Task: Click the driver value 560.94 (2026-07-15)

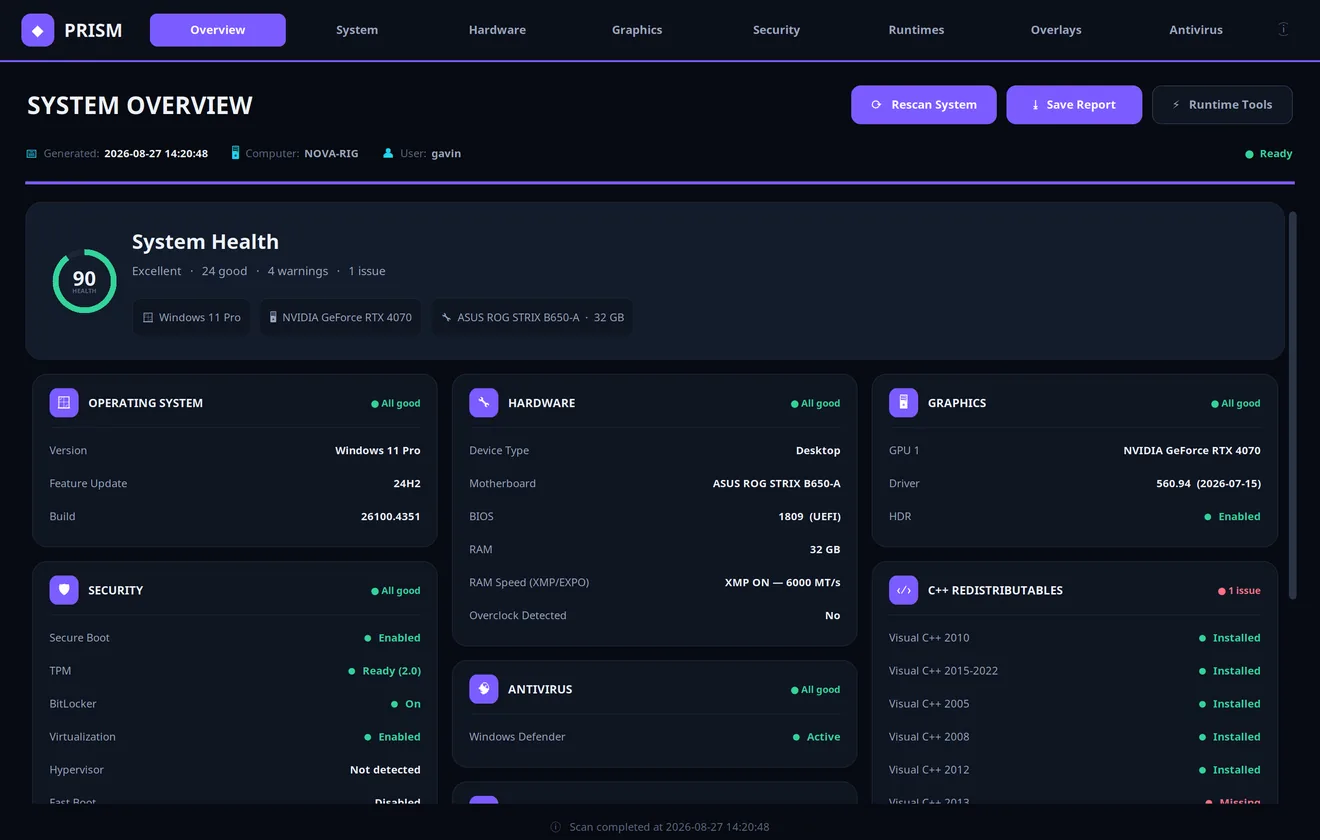Action: click(x=1208, y=484)
